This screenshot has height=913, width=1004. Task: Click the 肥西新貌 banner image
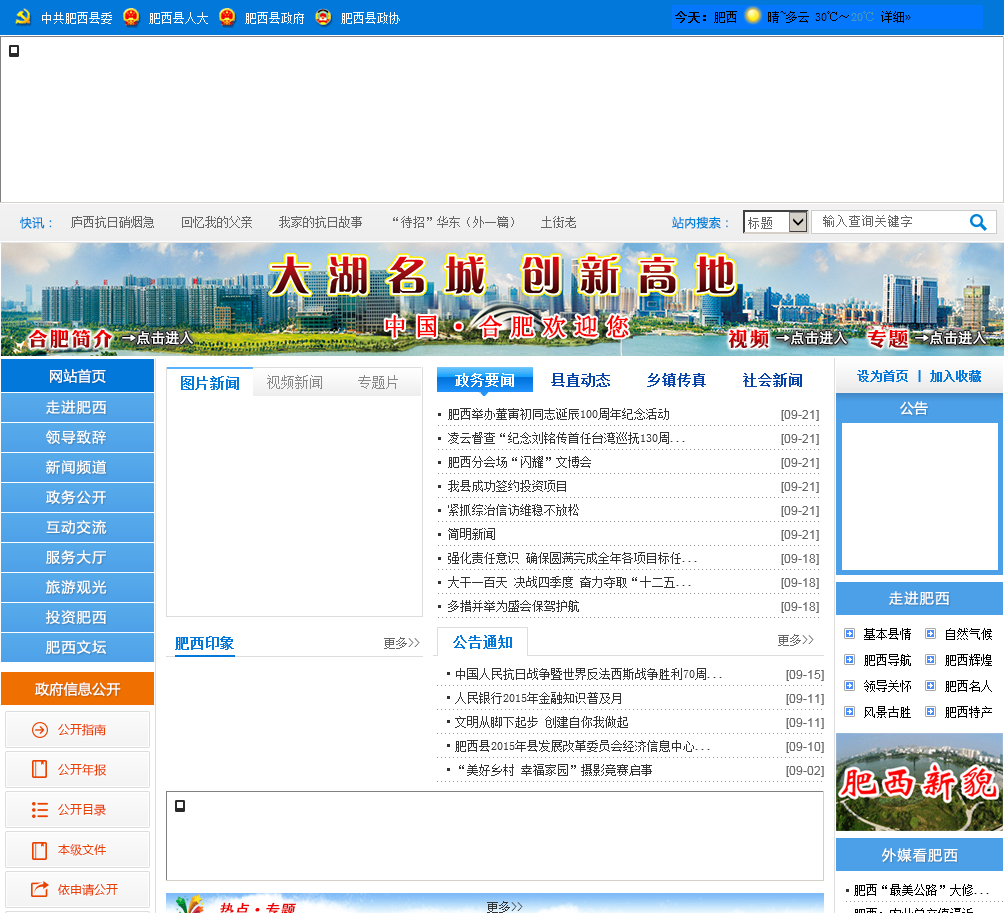(918, 782)
